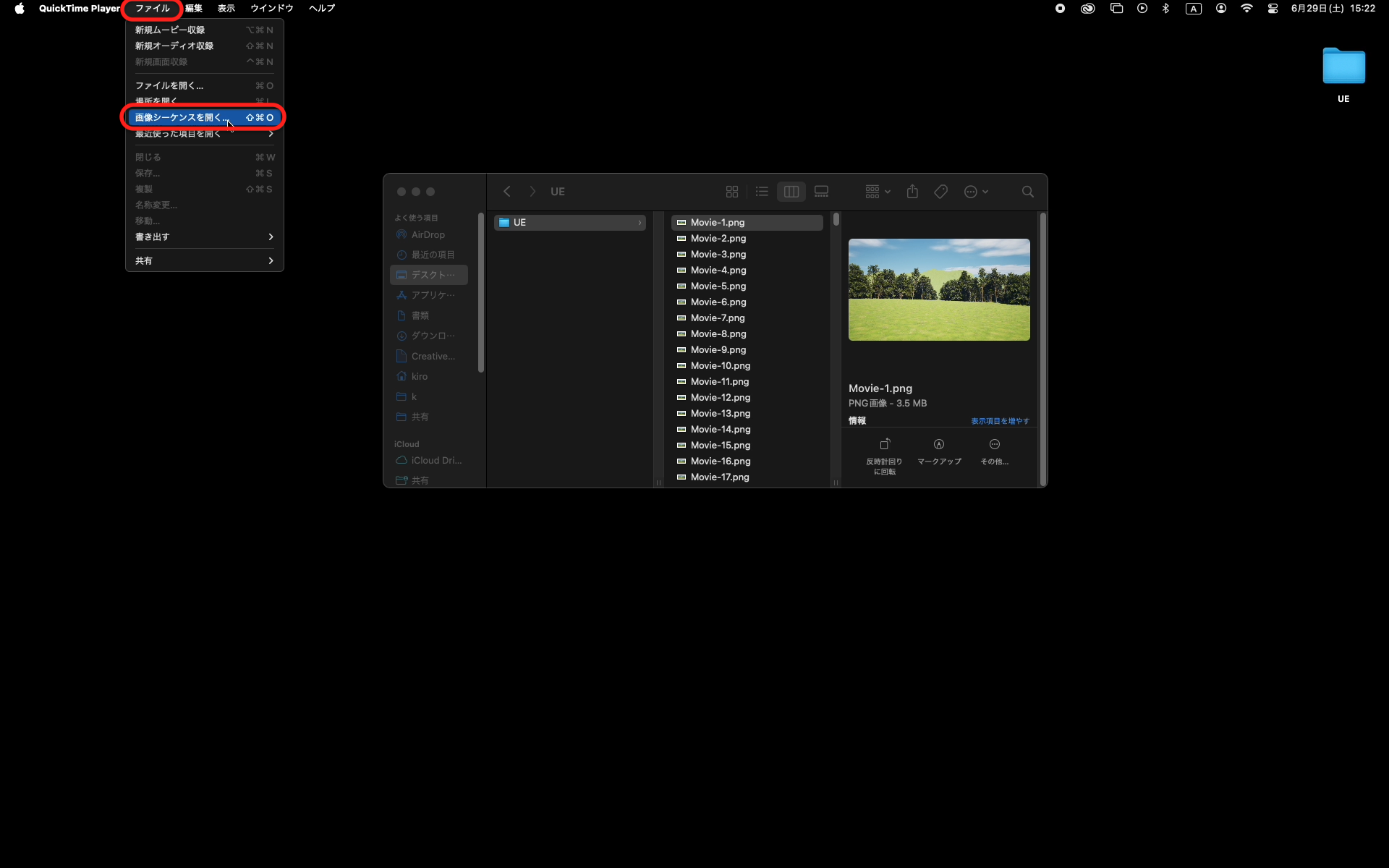Open the Apple menu
Screen dimensions: 1389x868
[20, 9]
